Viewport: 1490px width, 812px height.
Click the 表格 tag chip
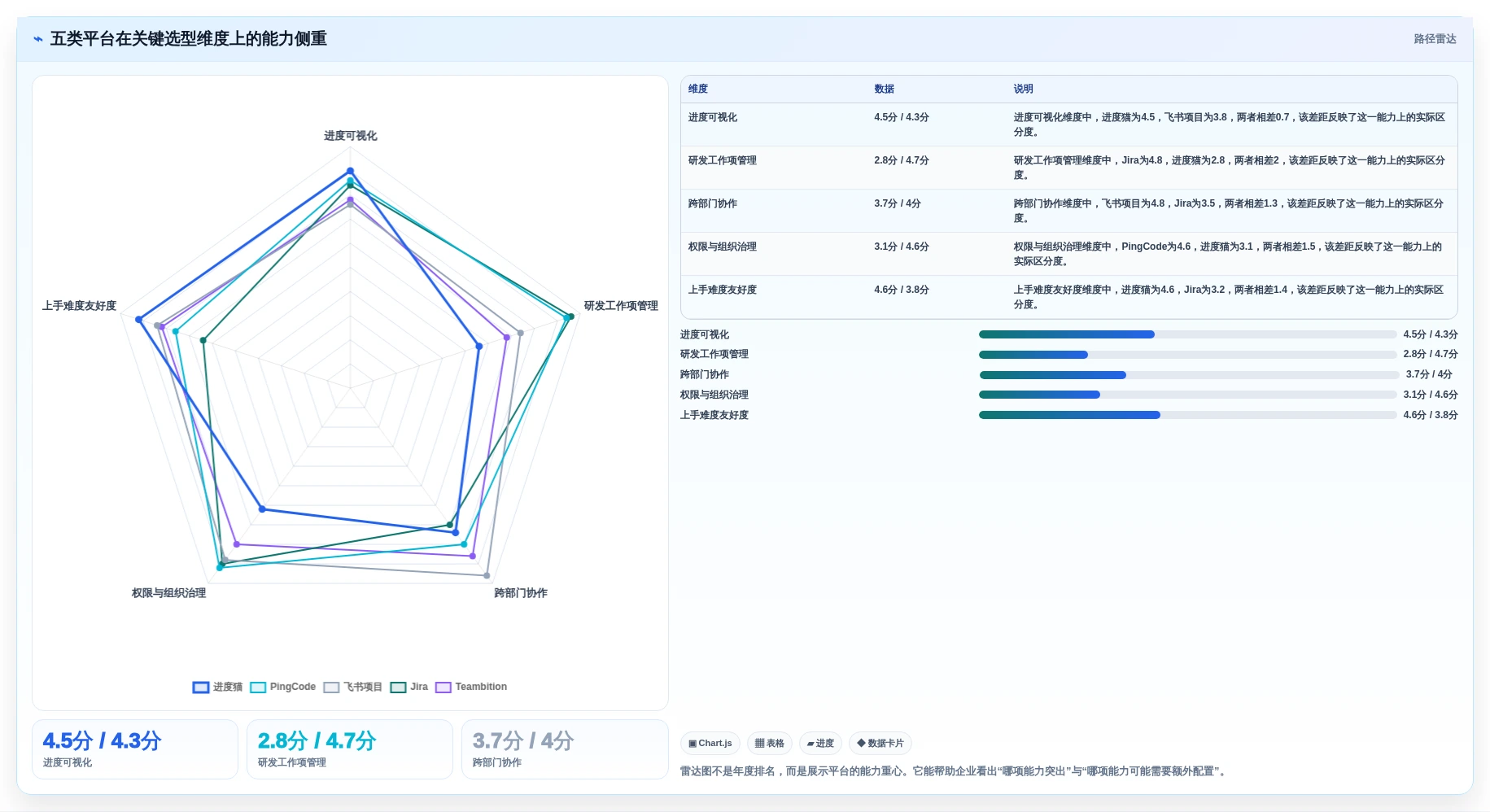(769, 743)
